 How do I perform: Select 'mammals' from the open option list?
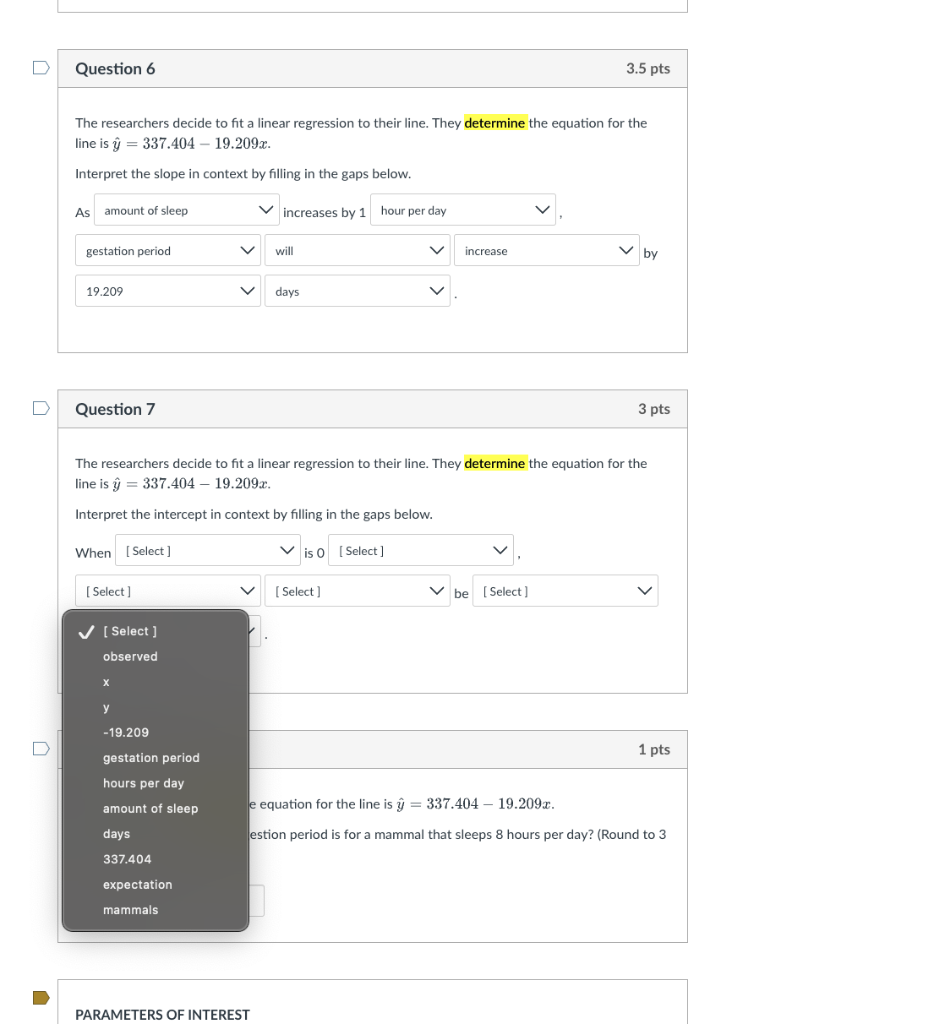(x=155, y=910)
